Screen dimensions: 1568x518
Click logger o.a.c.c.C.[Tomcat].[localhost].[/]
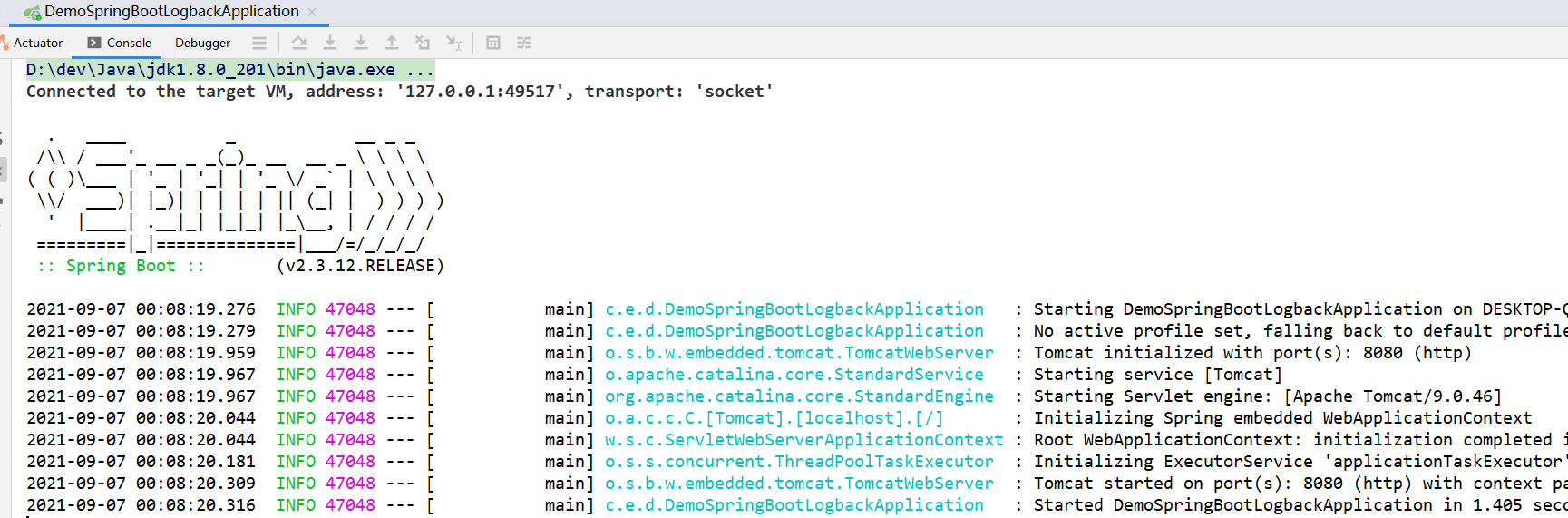(774, 418)
